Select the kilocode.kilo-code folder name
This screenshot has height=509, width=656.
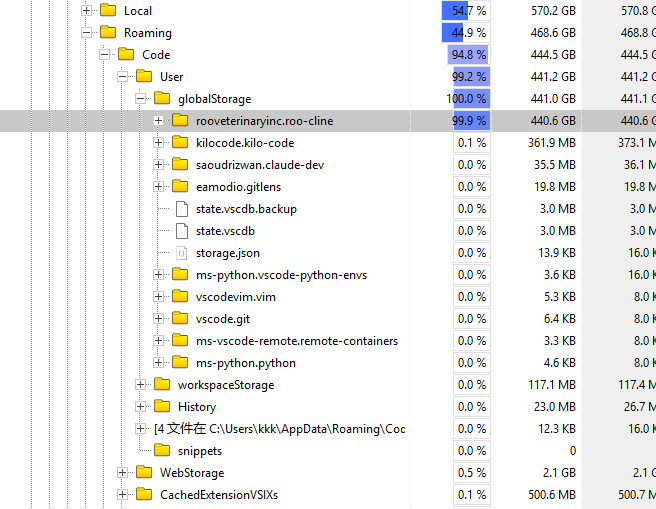tap(245, 143)
